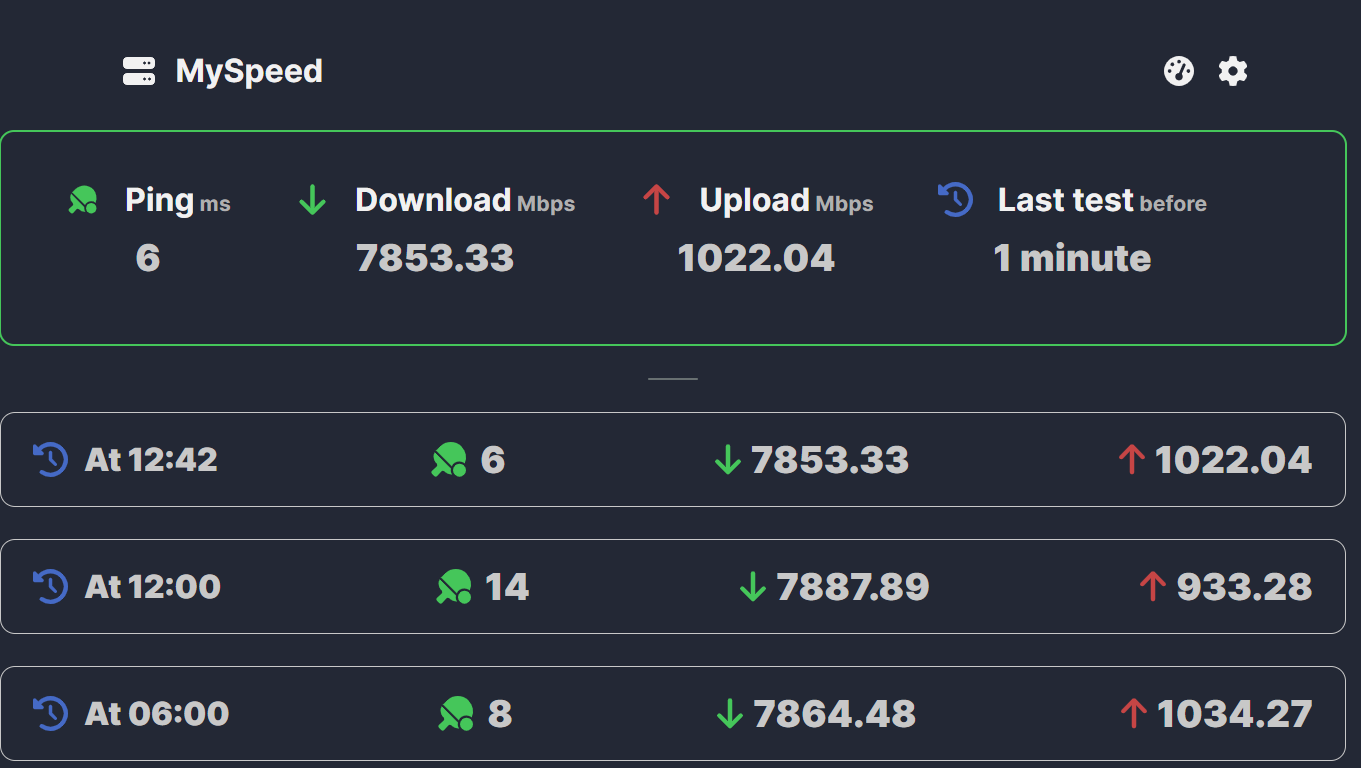The image size is (1361, 768).
Task: Click the download arrow in the 06:00 row
Action: 730,714
